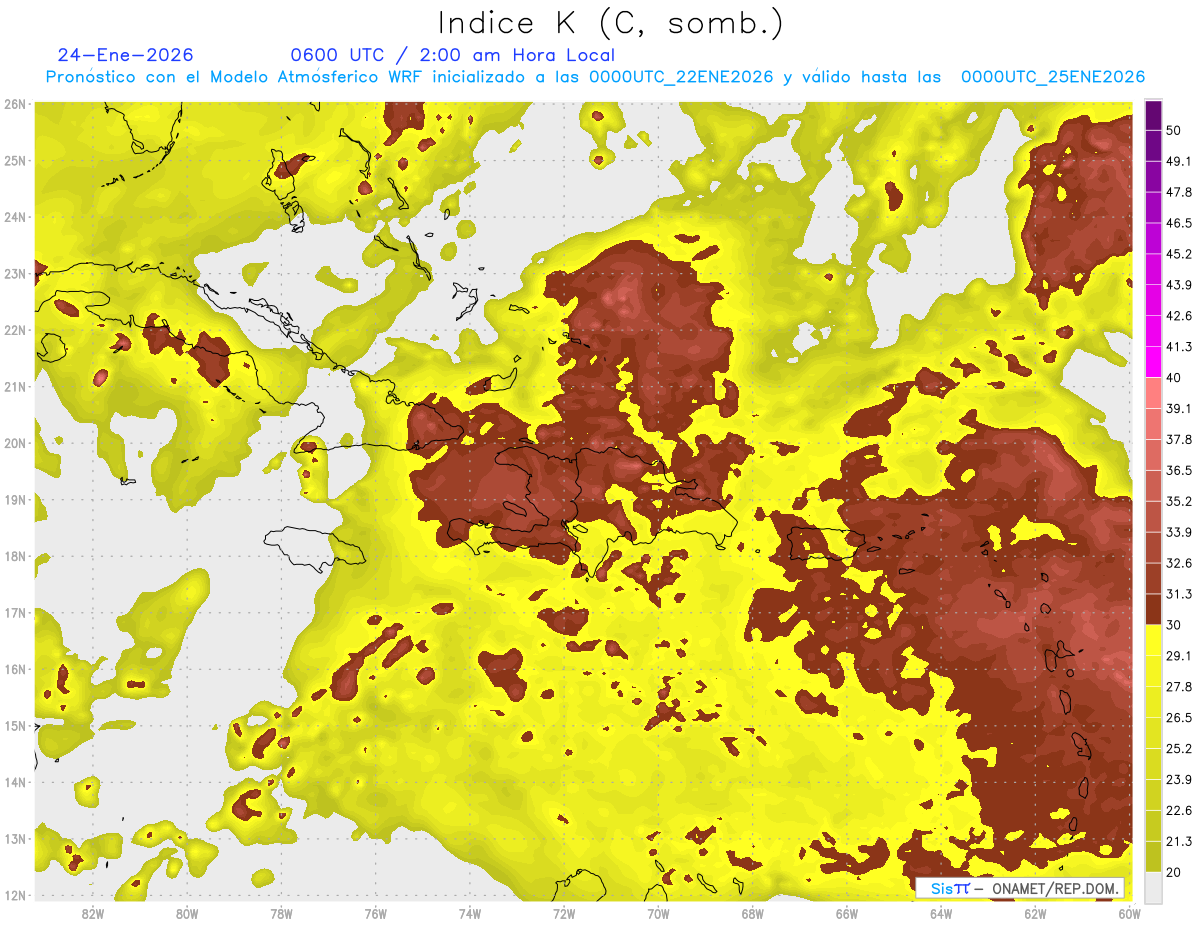Viewport: 1200px width, 927px height.
Task: Click the longitude label "70W"
Action: click(x=658, y=914)
